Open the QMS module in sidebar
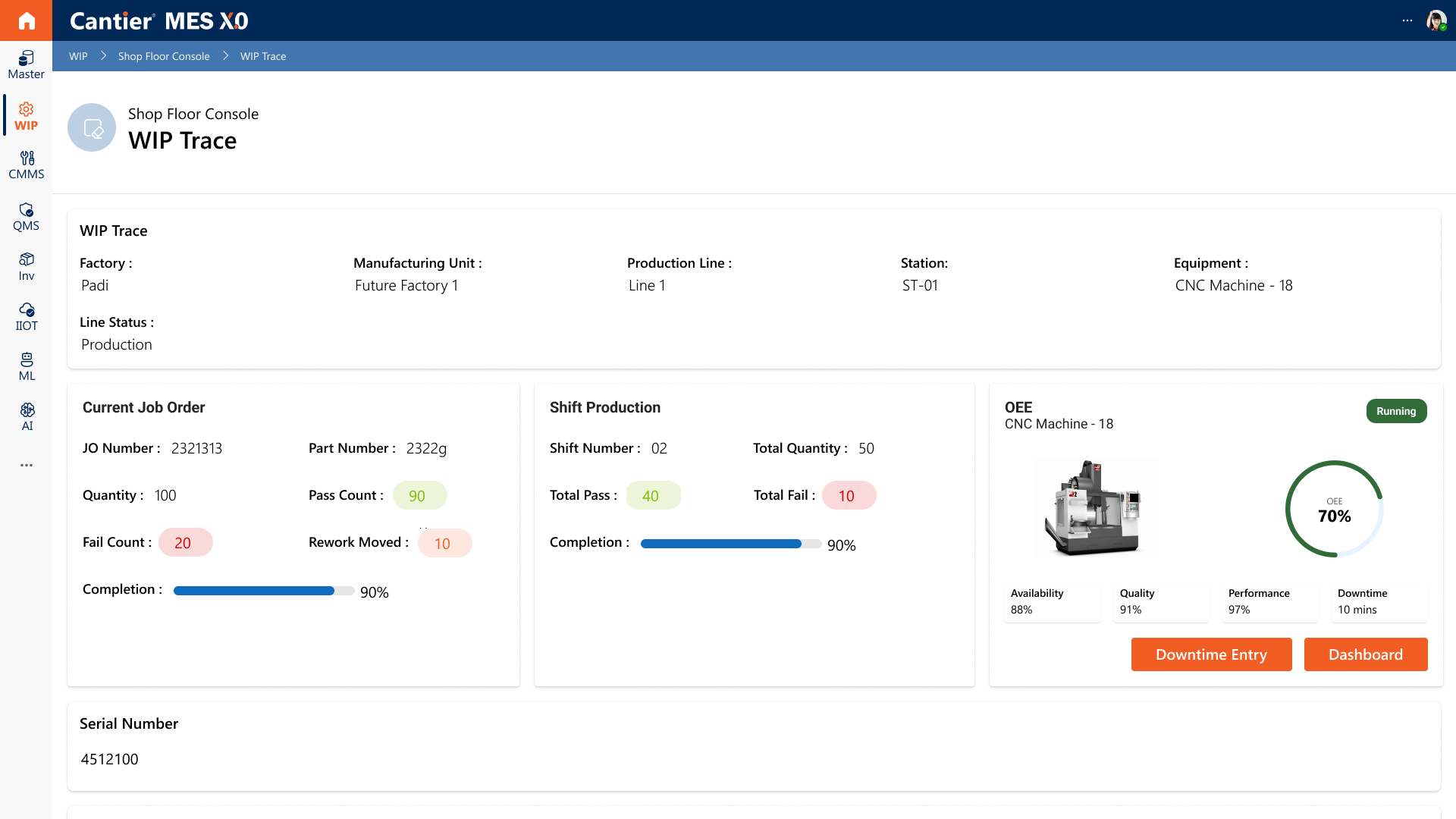 [27, 217]
